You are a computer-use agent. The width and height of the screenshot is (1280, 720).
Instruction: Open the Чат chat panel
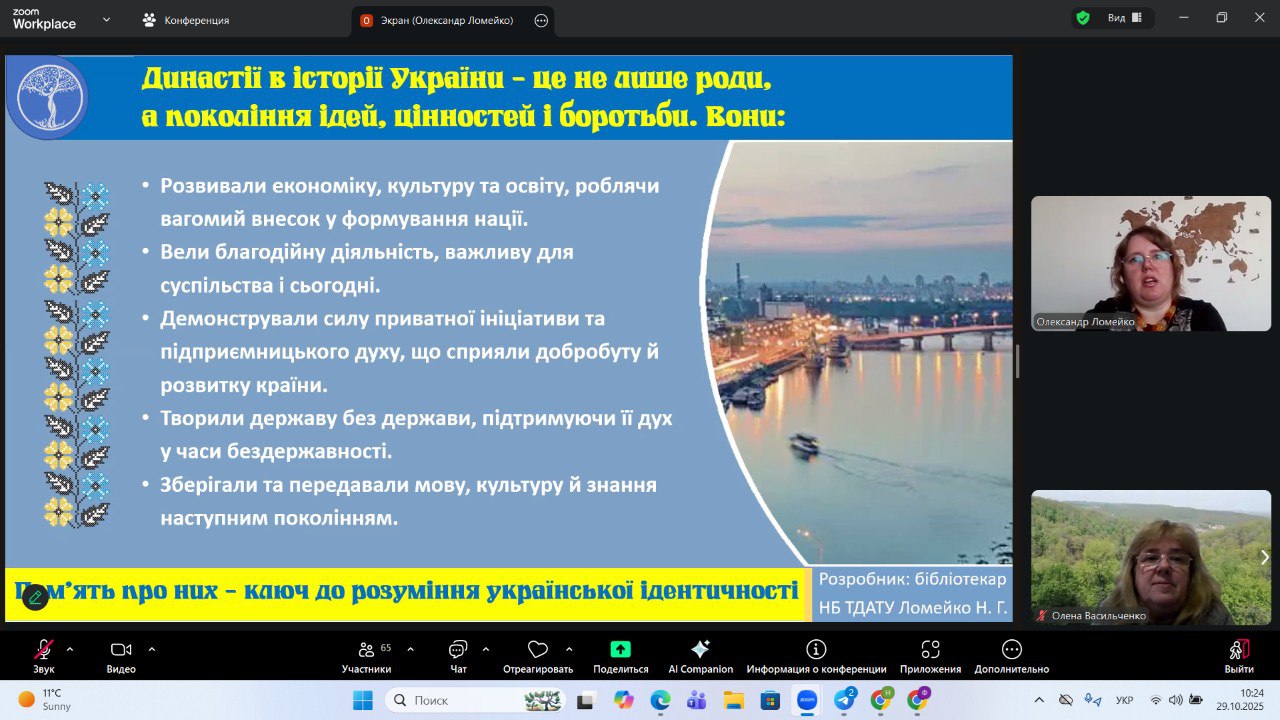[458, 656]
